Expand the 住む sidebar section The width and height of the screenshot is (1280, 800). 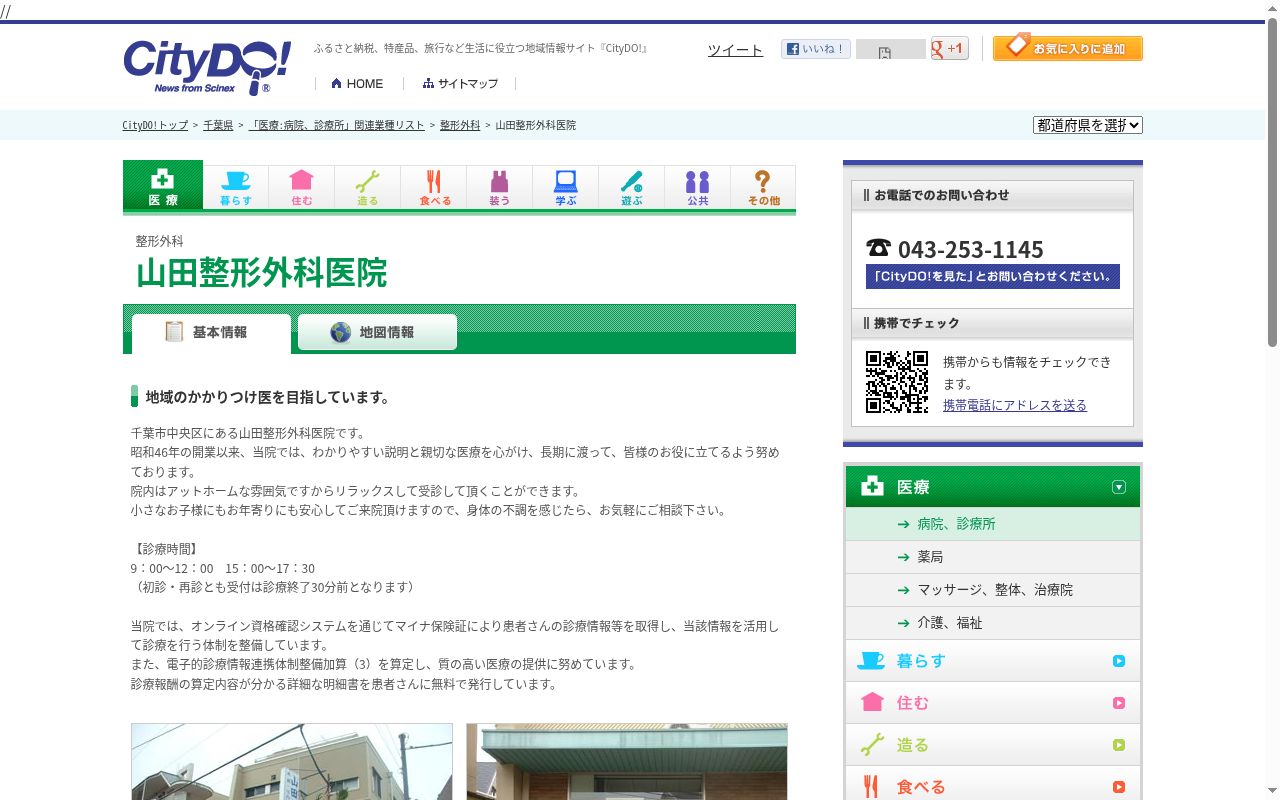click(993, 703)
